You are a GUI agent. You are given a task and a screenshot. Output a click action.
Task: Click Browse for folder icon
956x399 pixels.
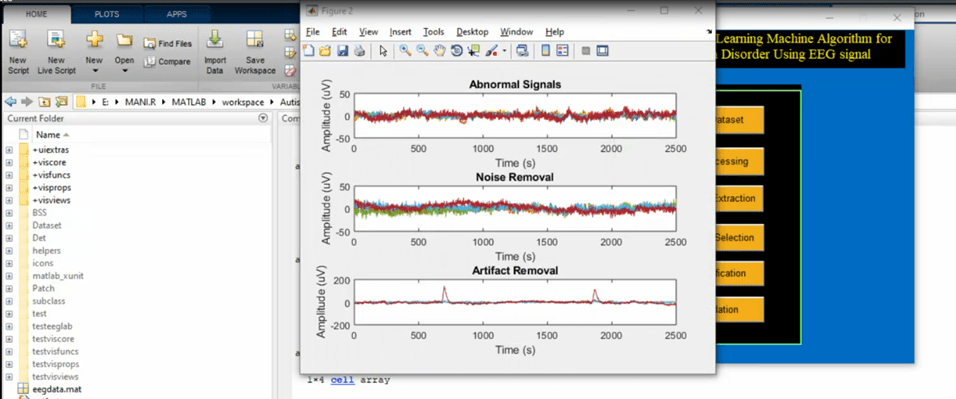61,102
